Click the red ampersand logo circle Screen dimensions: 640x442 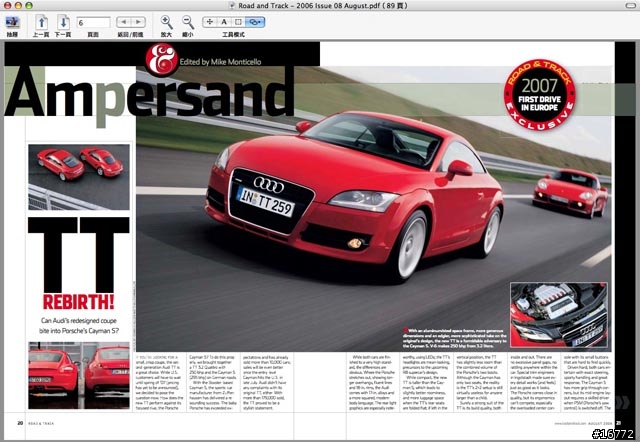point(162,60)
